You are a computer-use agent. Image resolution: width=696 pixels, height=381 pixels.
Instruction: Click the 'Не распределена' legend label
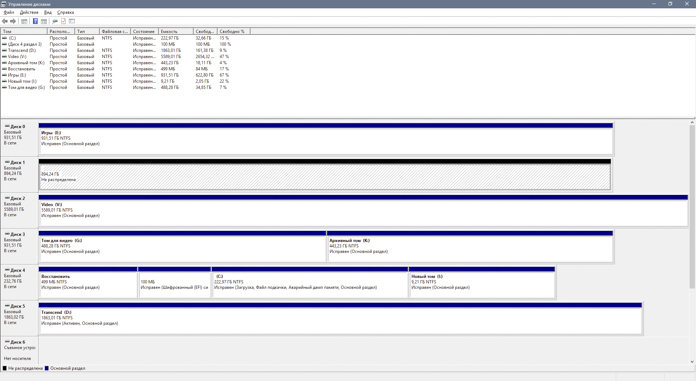pos(25,369)
